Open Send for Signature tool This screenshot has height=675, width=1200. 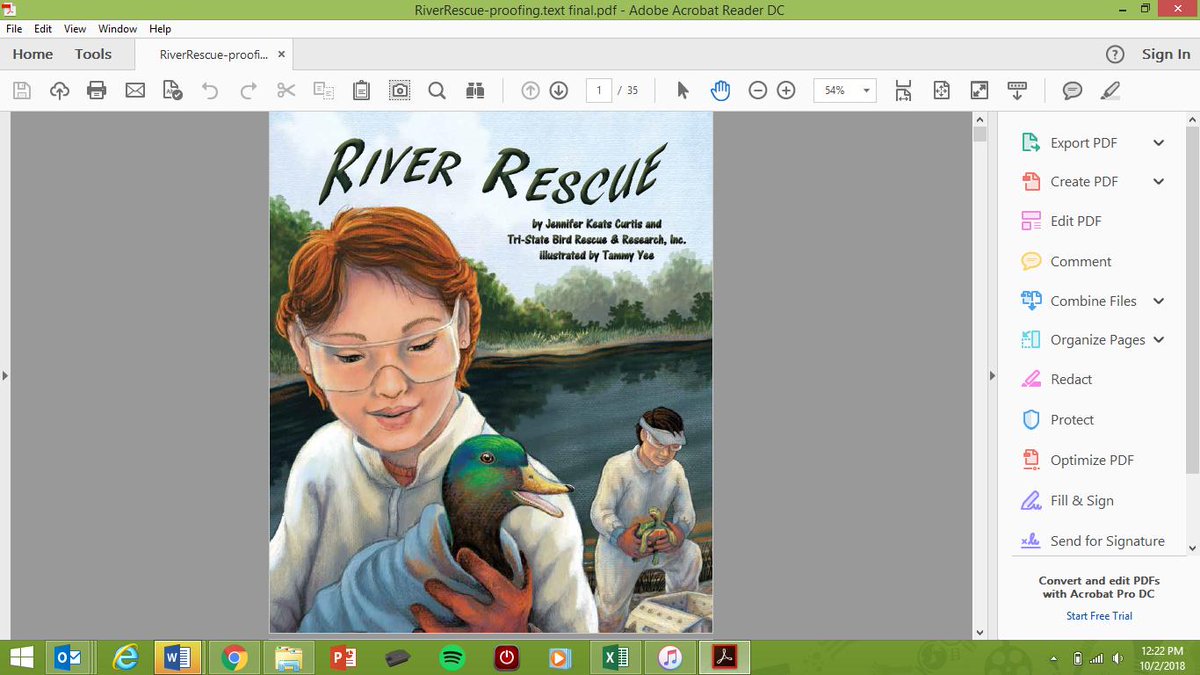coord(1107,541)
